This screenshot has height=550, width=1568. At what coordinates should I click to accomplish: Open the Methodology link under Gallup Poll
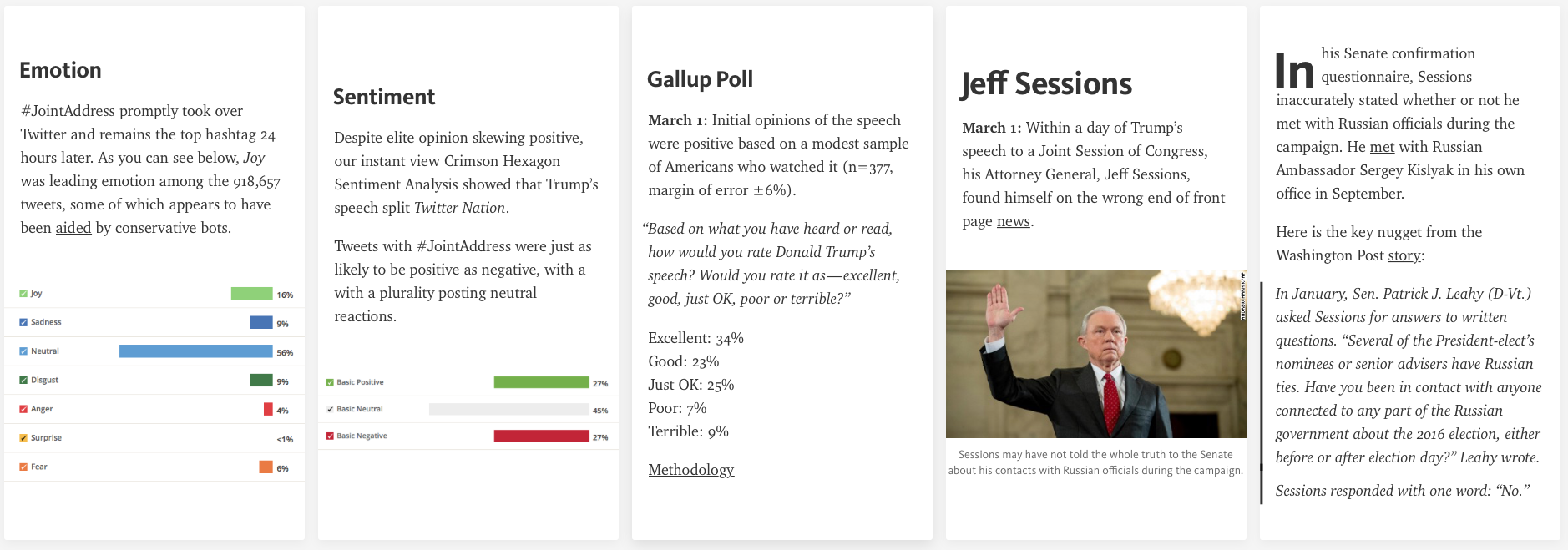[x=690, y=470]
